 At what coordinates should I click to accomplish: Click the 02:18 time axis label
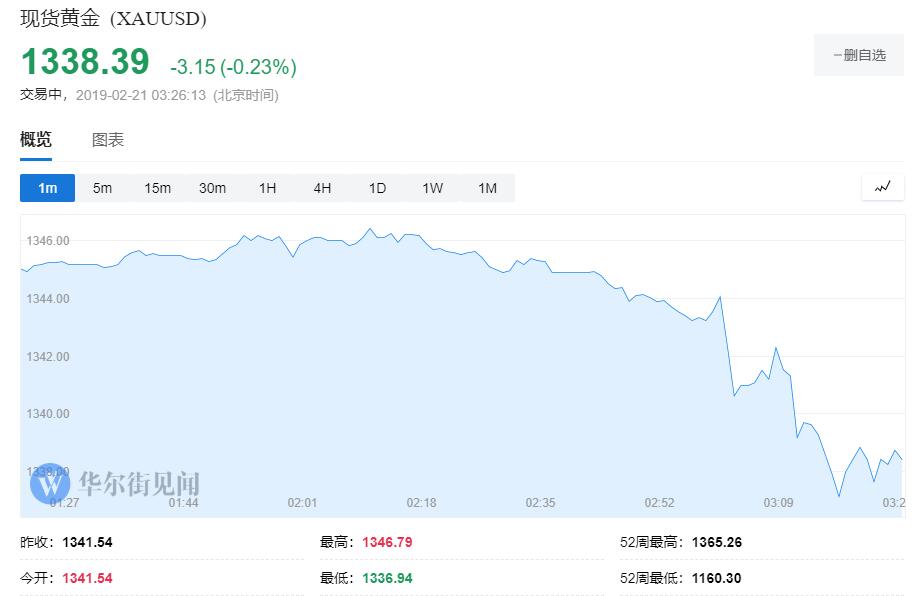tap(421, 502)
